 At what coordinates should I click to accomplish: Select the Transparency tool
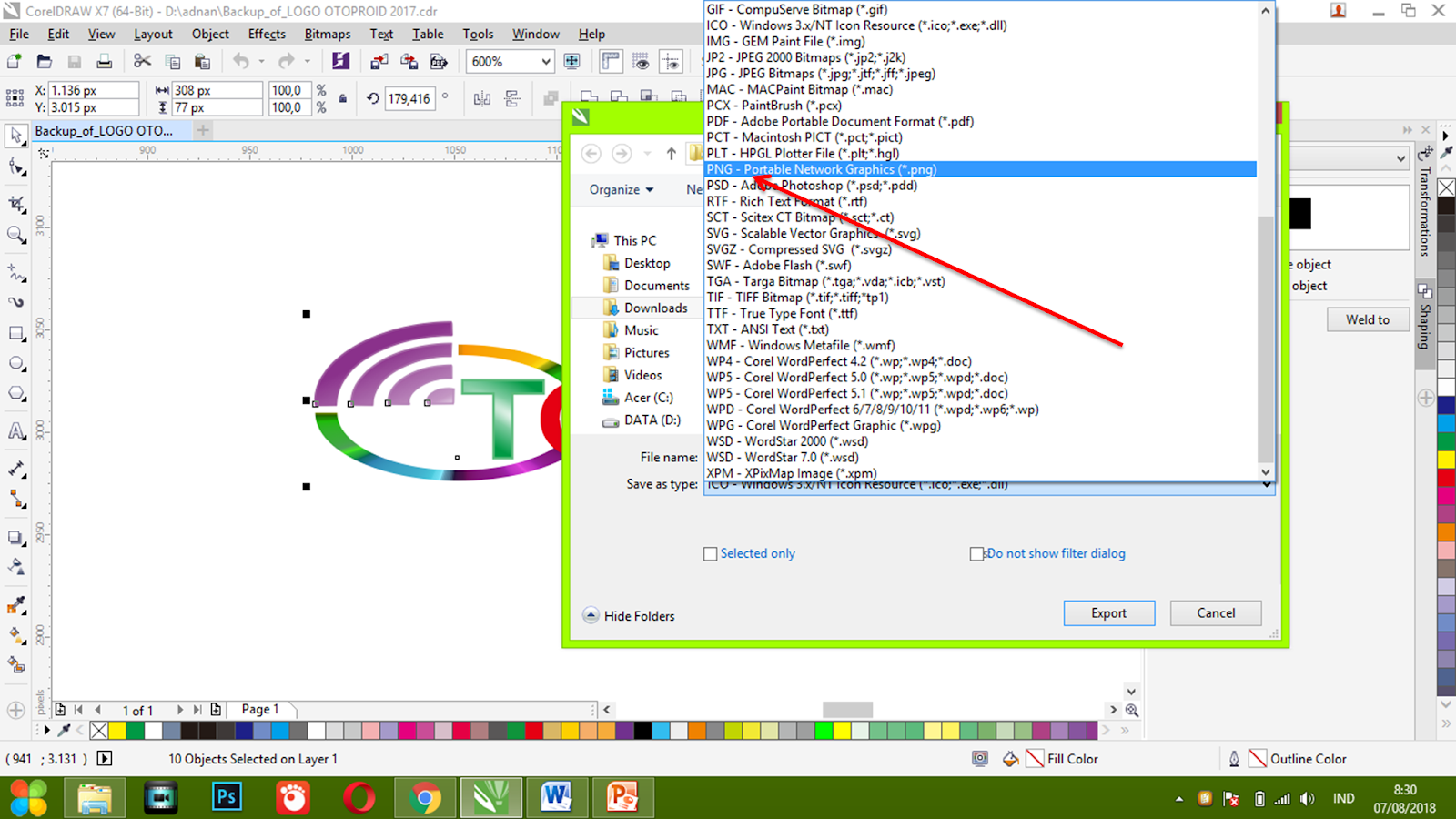(x=16, y=567)
